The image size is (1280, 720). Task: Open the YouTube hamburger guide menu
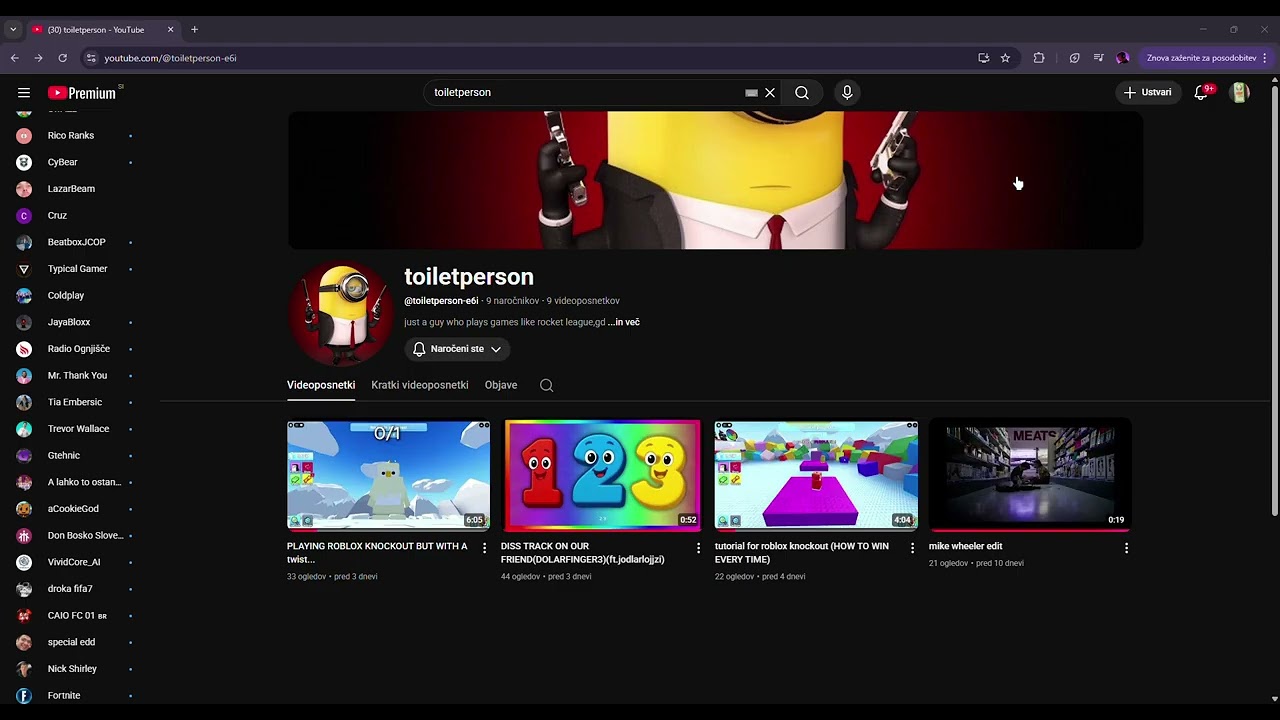point(24,93)
